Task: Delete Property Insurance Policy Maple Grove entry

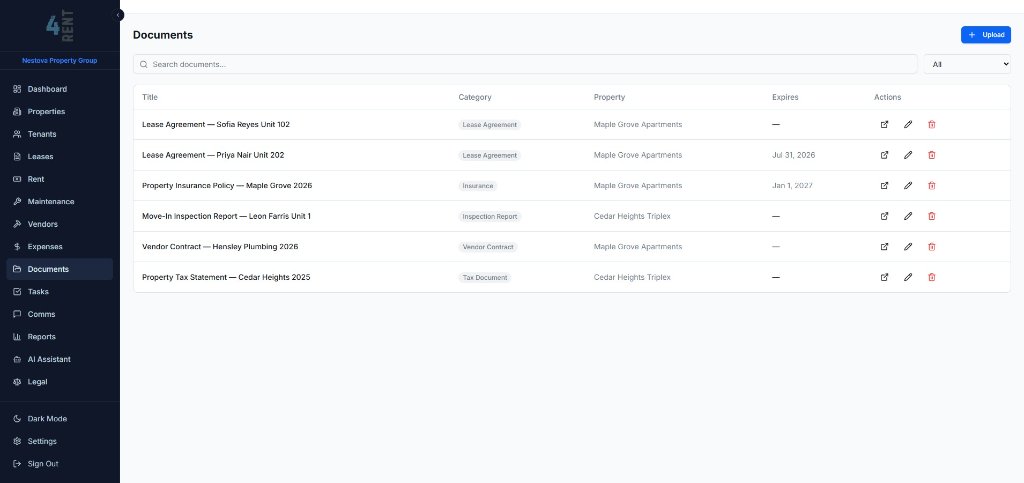Action: coord(931,185)
